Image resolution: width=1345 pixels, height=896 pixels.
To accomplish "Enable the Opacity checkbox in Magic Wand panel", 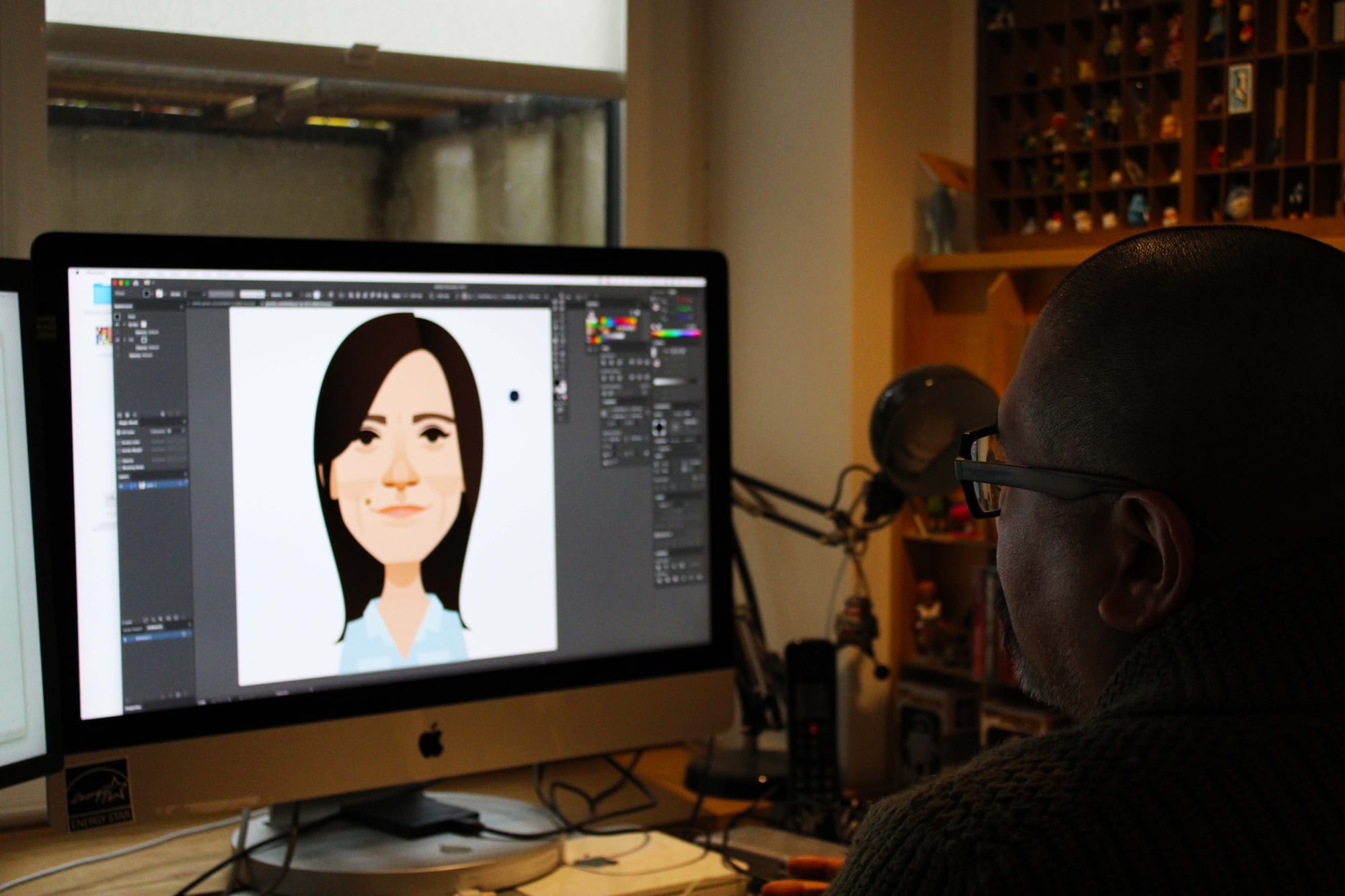I will pyautogui.click(x=120, y=460).
